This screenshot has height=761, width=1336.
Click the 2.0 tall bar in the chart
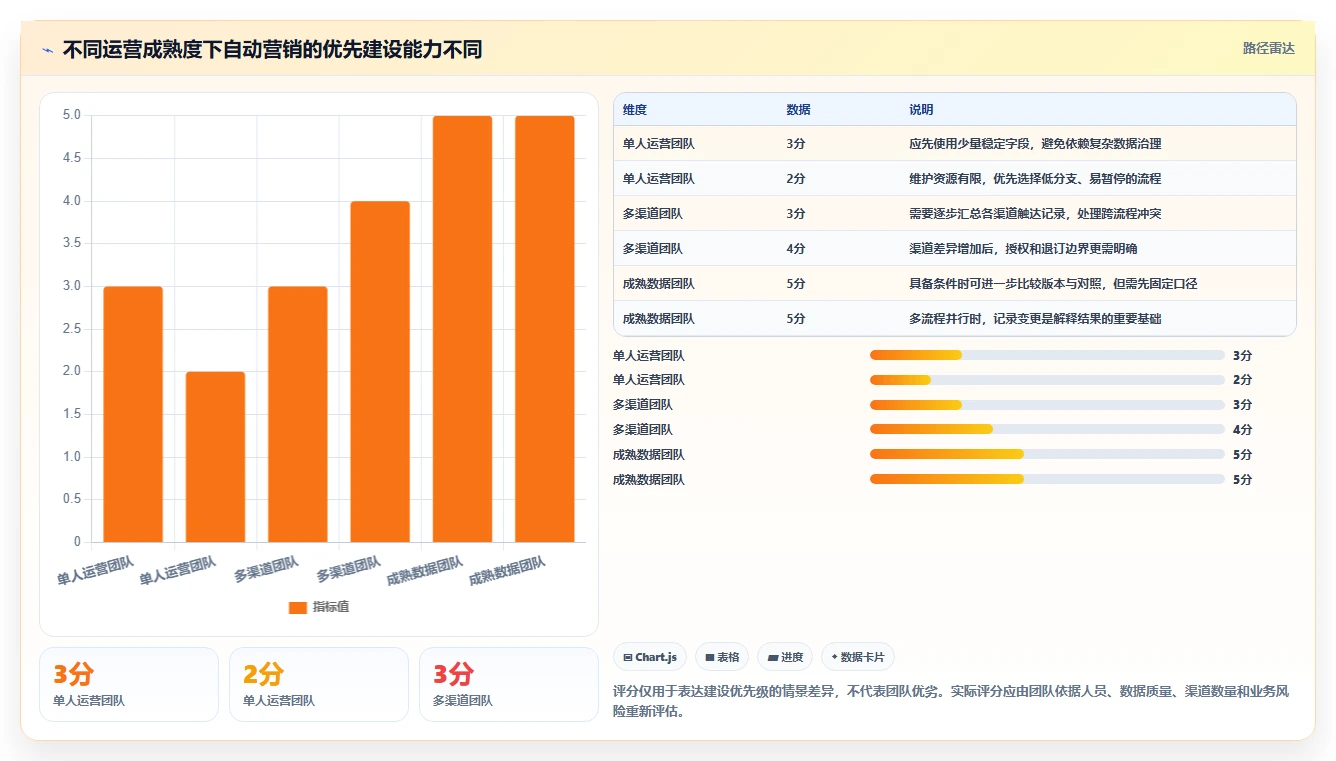tap(215, 457)
